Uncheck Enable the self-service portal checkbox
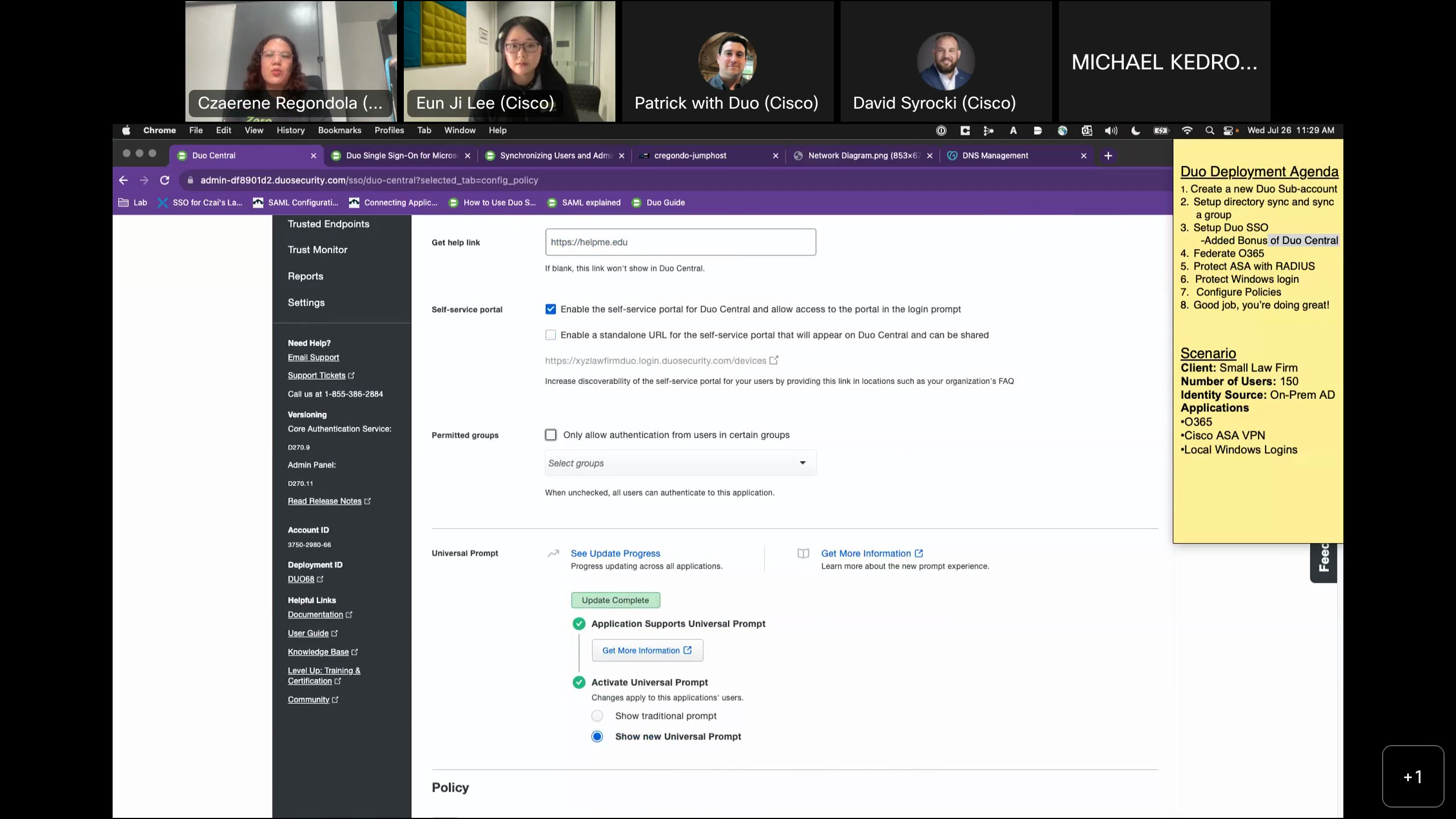The image size is (1456, 819). click(x=550, y=309)
